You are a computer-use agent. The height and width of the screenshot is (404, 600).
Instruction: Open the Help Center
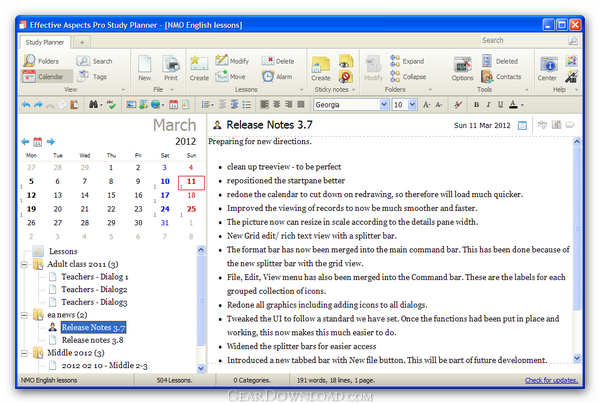[x=548, y=69]
